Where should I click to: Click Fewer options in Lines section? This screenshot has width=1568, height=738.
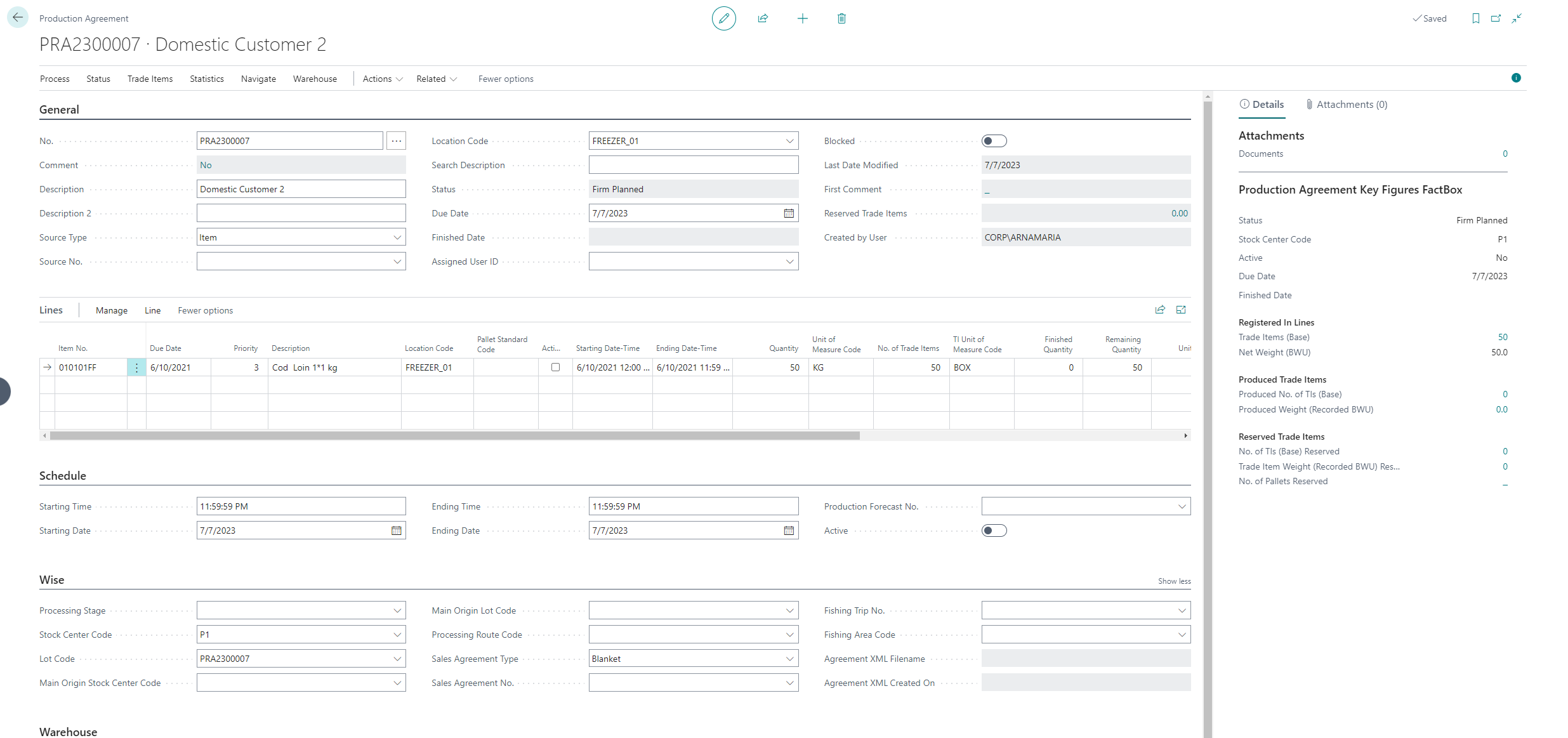[x=205, y=310]
